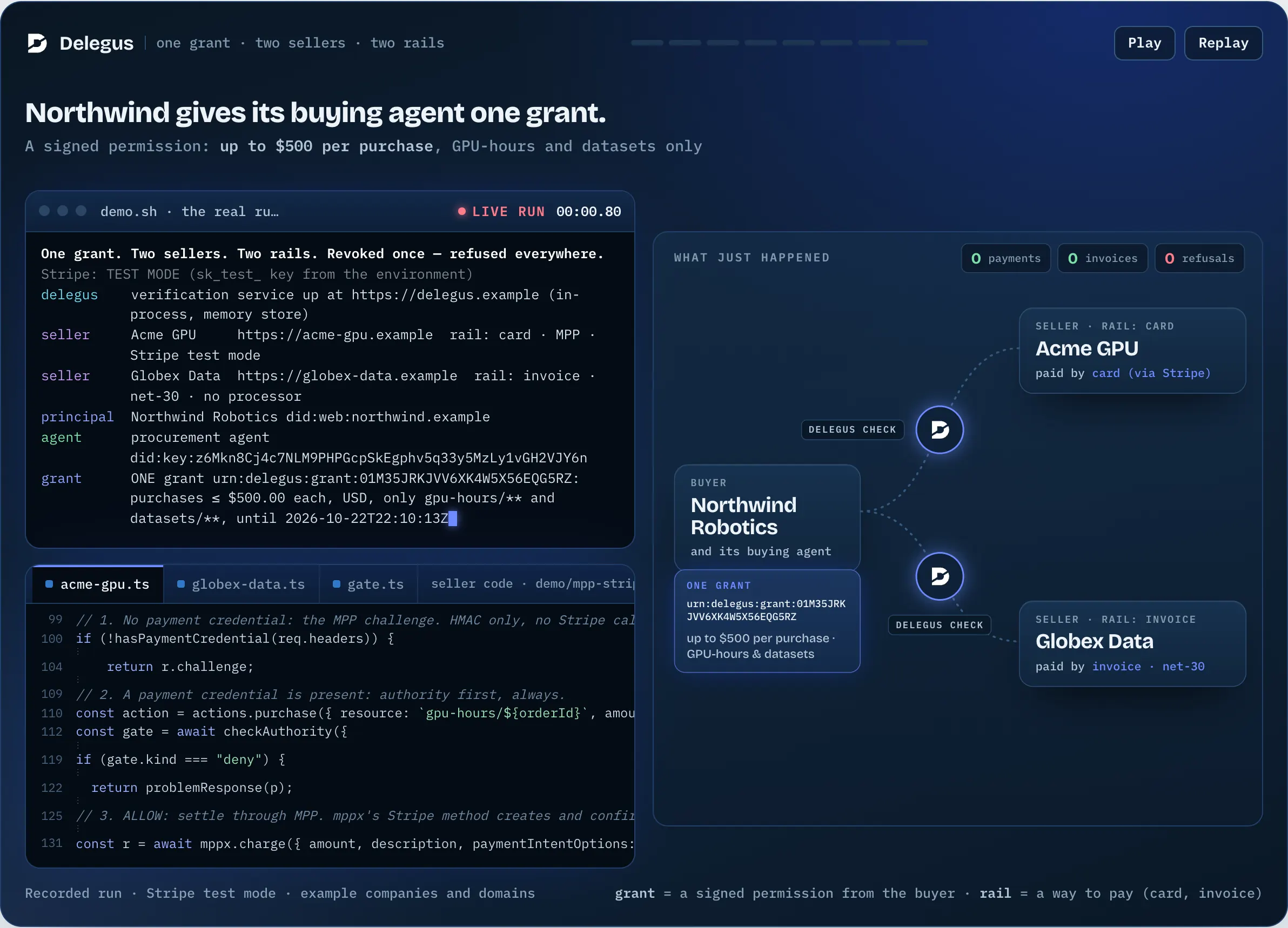Click the upper DELEGUS CHECK label
Screen dimensions: 1288x928
(852, 429)
